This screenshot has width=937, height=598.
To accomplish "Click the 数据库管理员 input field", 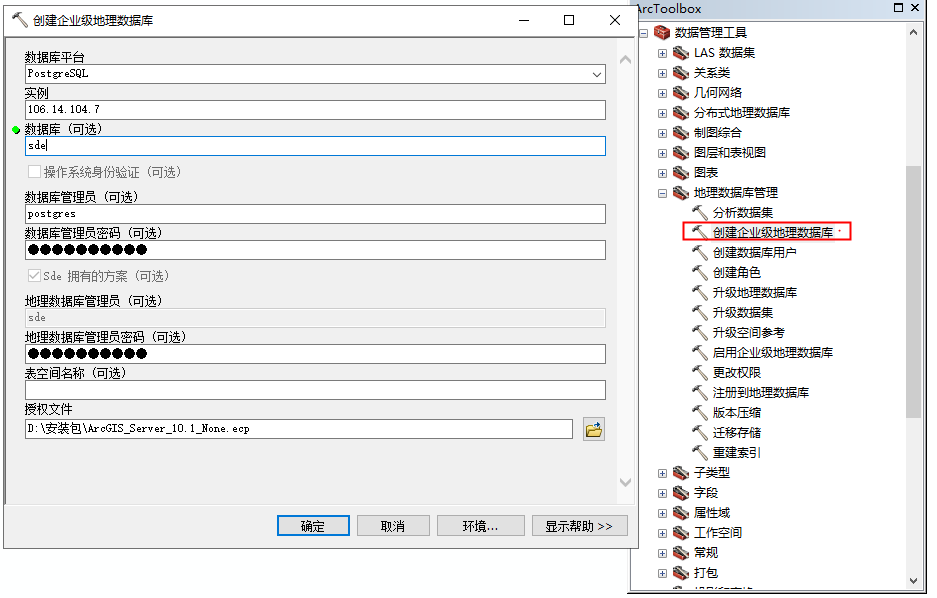I will coord(315,214).
